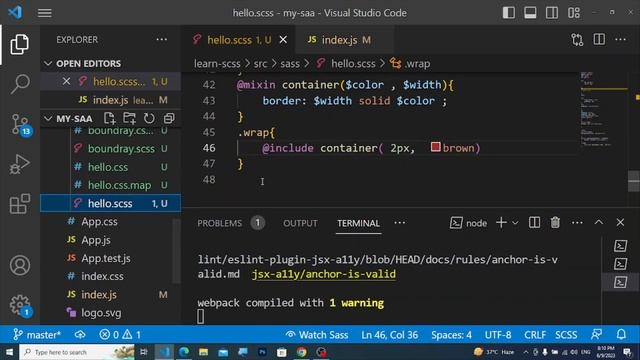
Task: Click errors and warnings count in status bar
Action: [120, 335]
